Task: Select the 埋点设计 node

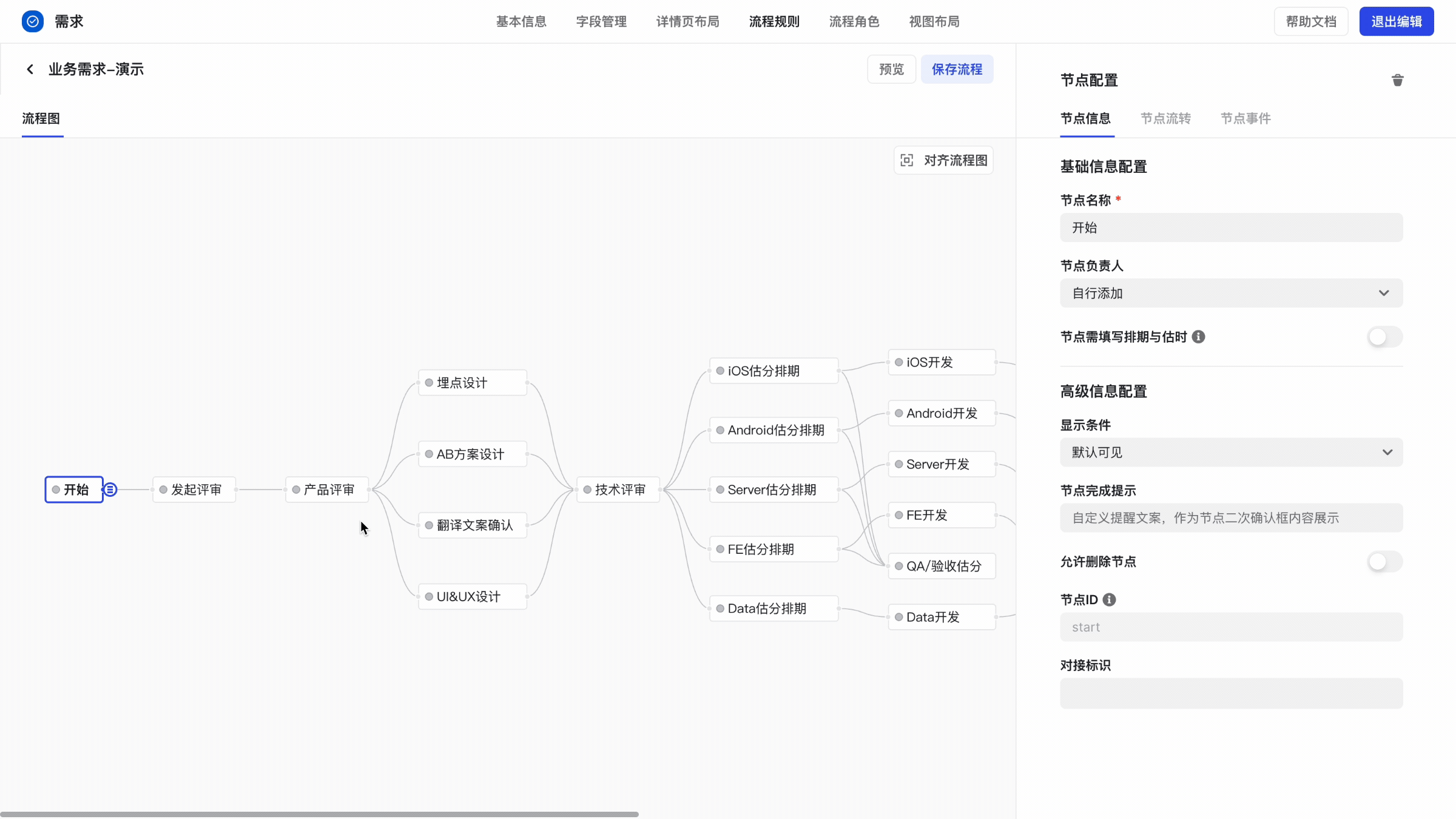Action: pyautogui.click(x=473, y=383)
